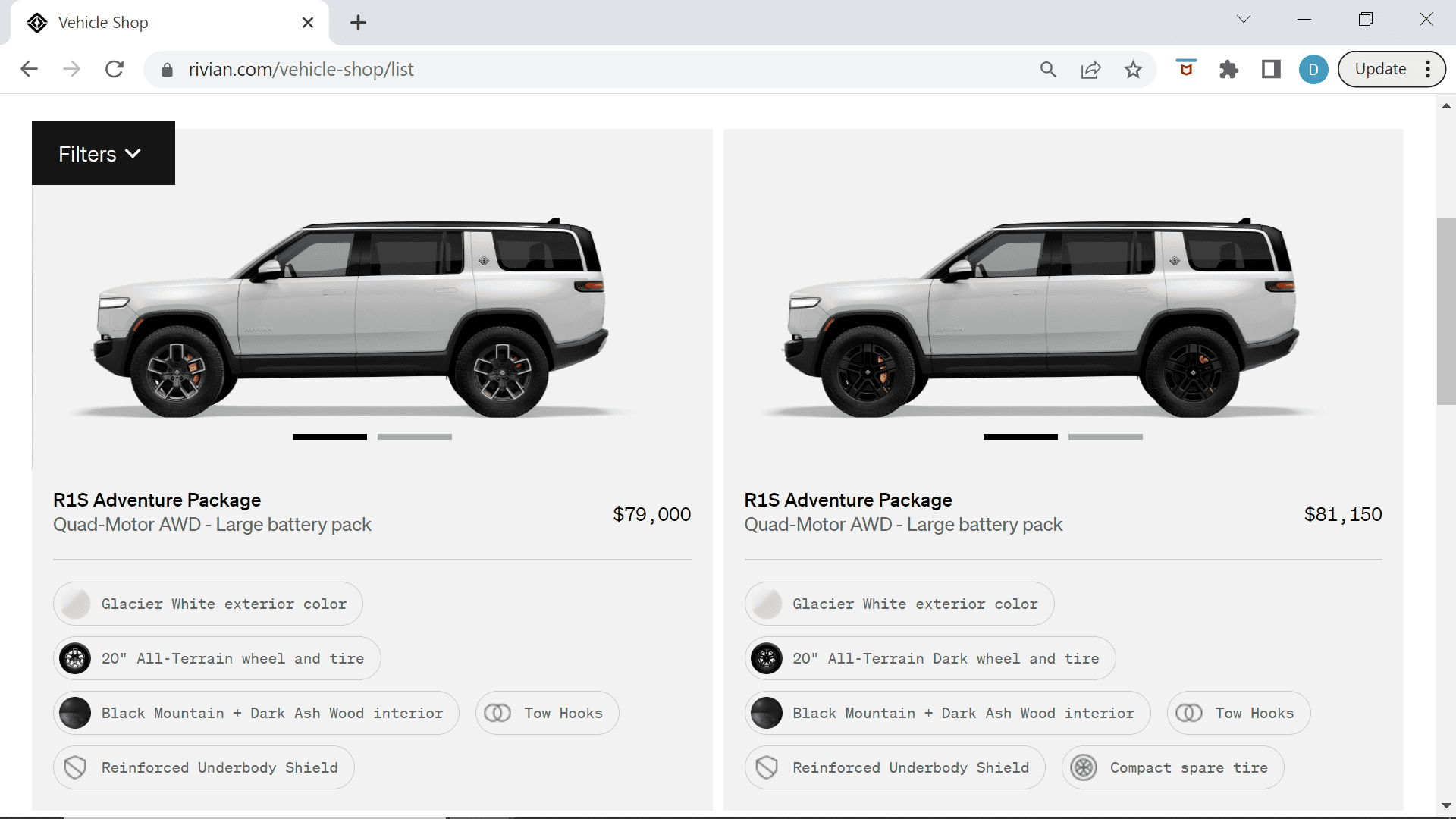Click the scrollbar up arrow
This screenshot has height=819, width=1456.
pyautogui.click(x=1446, y=106)
